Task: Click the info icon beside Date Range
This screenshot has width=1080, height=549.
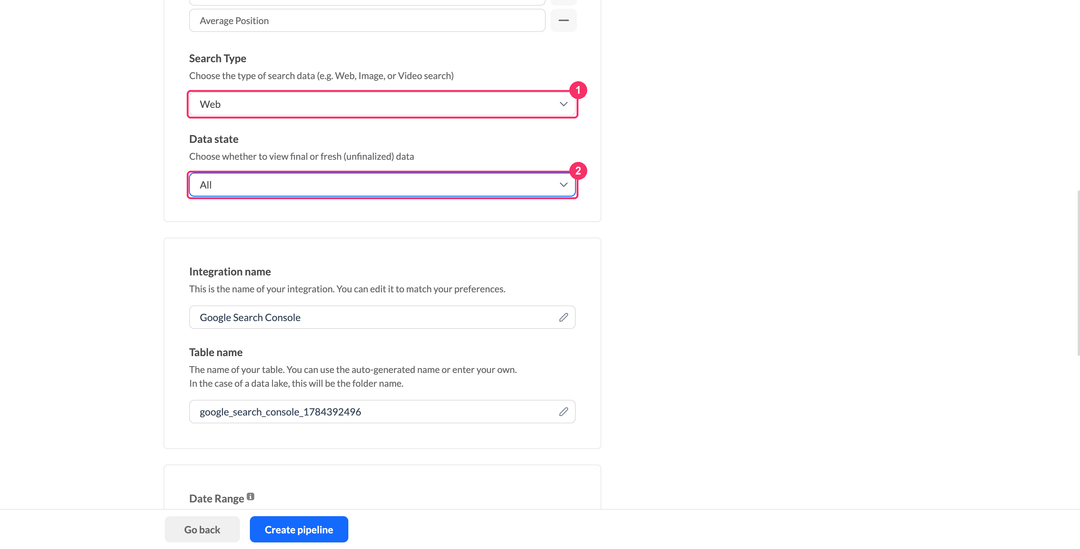Action: 251,497
